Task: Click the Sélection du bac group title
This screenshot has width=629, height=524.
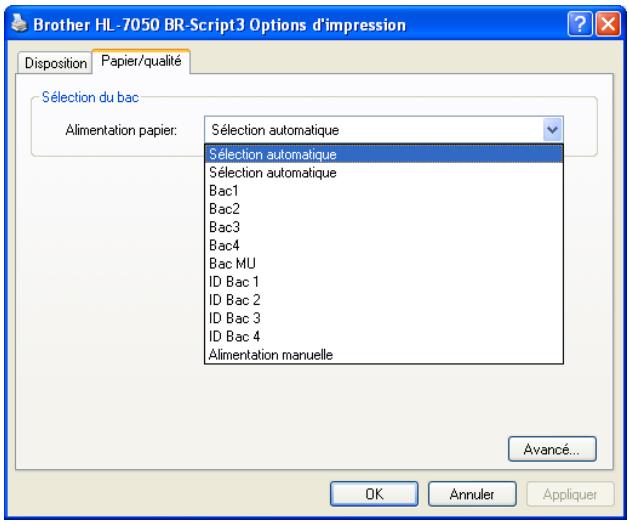Action: pyautogui.click(x=90, y=97)
